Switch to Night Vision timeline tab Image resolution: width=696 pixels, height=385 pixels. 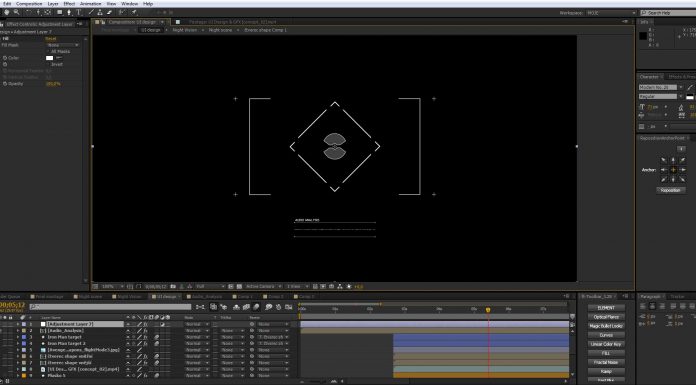(x=128, y=296)
